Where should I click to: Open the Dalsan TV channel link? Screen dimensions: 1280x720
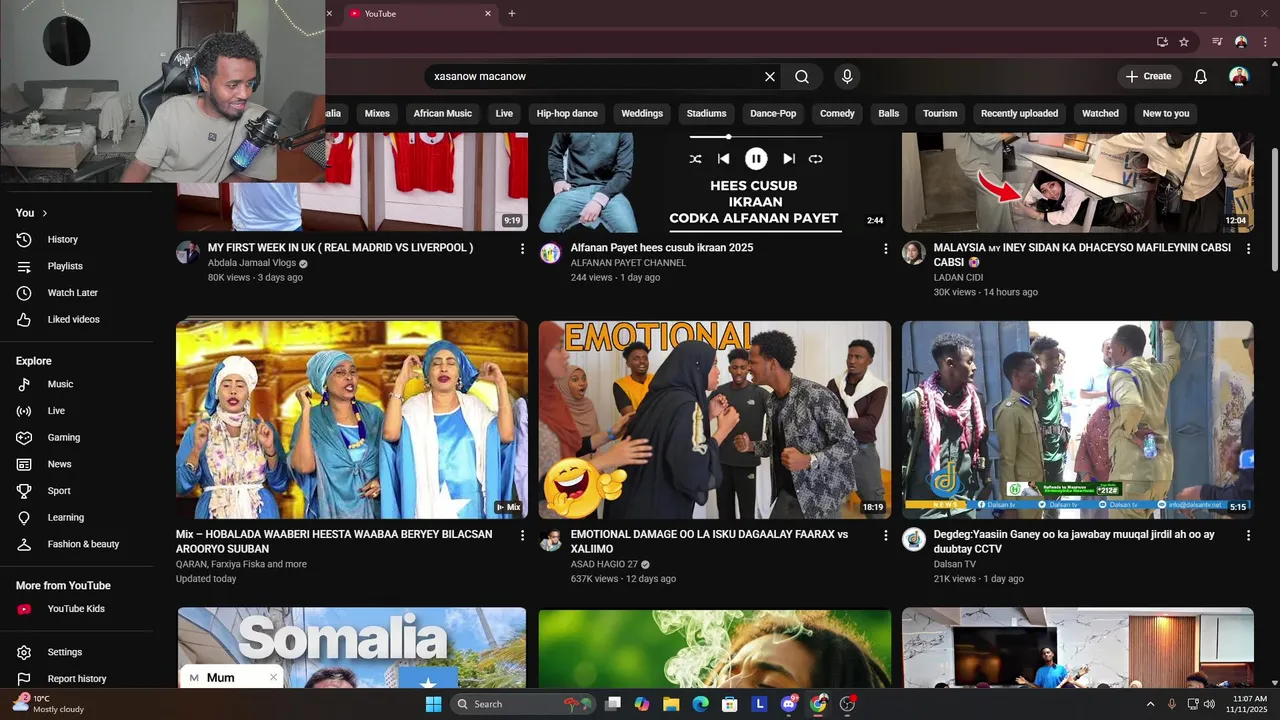click(955, 564)
